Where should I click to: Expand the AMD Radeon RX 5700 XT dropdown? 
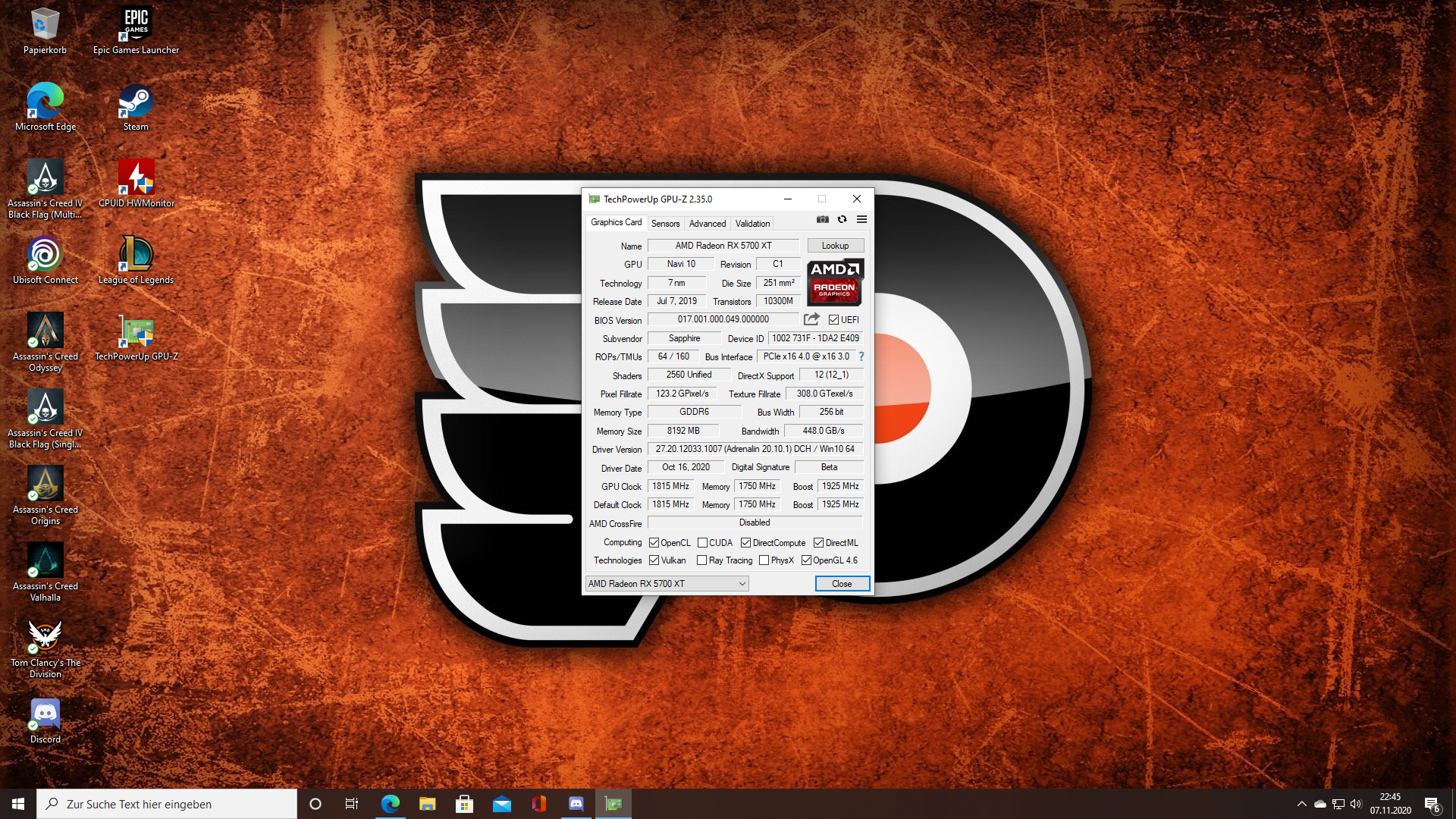pos(742,584)
